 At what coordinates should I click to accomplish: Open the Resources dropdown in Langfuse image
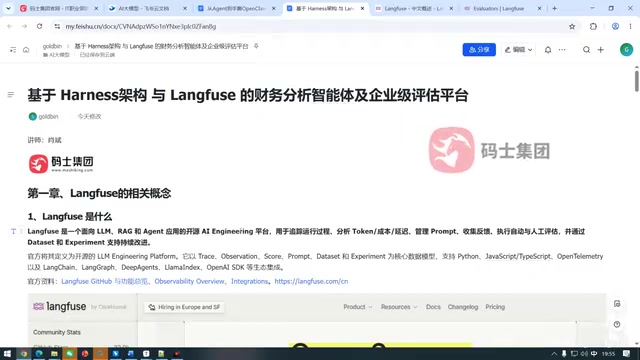(x=399, y=307)
